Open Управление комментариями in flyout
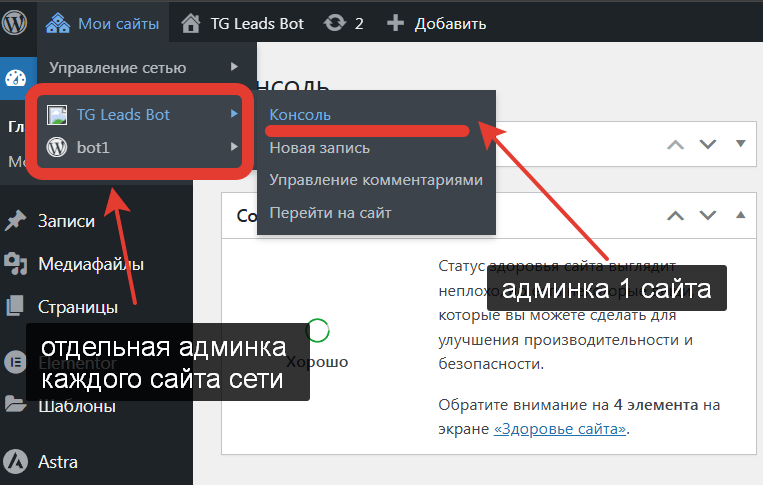Image resolution: width=763 pixels, height=485 pixels. click(376, 180)
